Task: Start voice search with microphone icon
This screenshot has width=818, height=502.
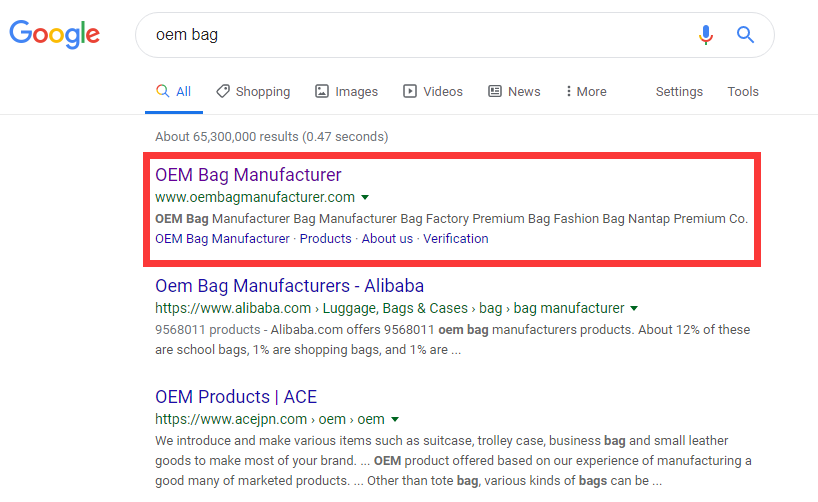Action: pos(706,35)
